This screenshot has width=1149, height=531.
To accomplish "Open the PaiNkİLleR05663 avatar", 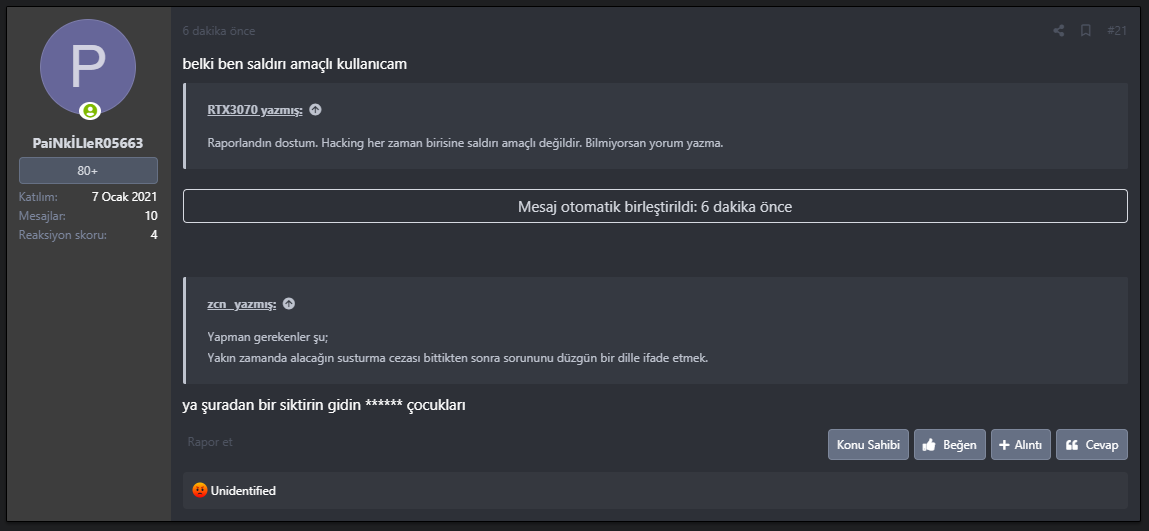I will click(x=88, y=67).
